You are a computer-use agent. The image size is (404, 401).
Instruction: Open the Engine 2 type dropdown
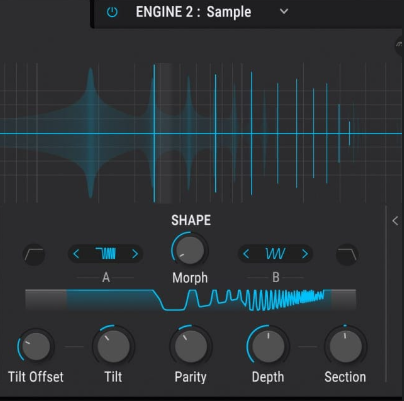[284, 12]
